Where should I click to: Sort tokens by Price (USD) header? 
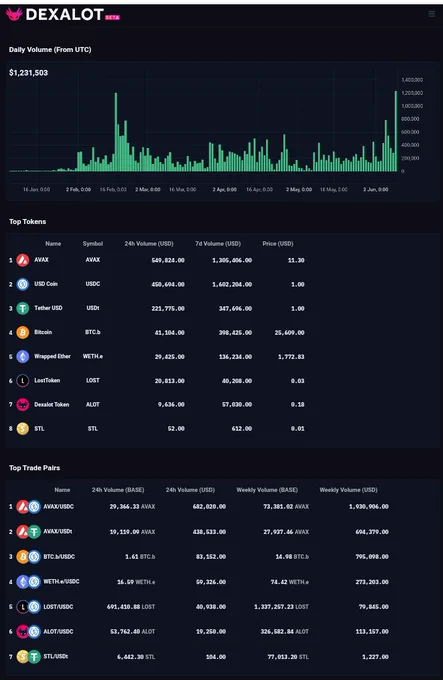tap(278, 244)
